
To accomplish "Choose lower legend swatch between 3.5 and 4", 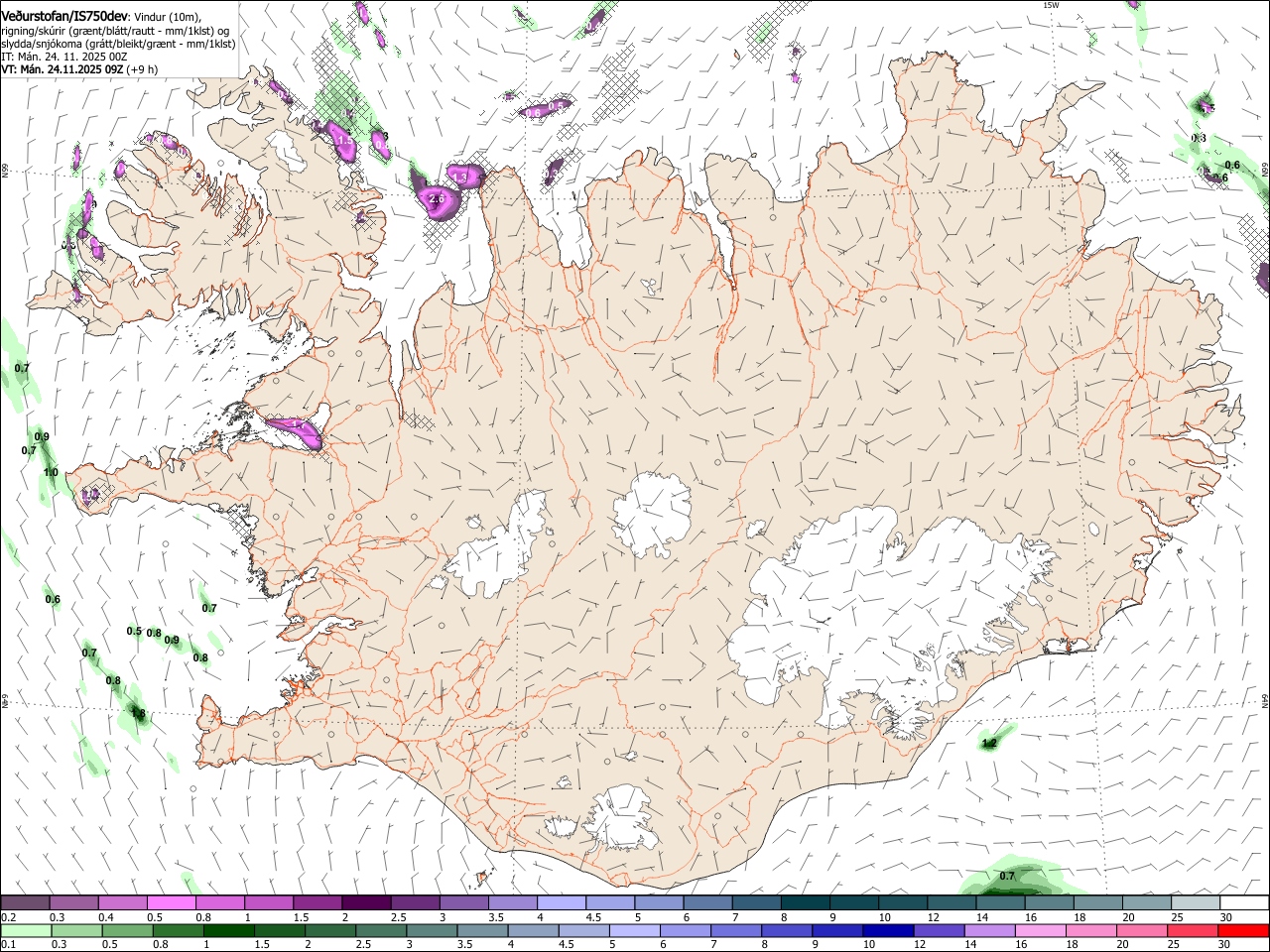I will pos(482,930).
